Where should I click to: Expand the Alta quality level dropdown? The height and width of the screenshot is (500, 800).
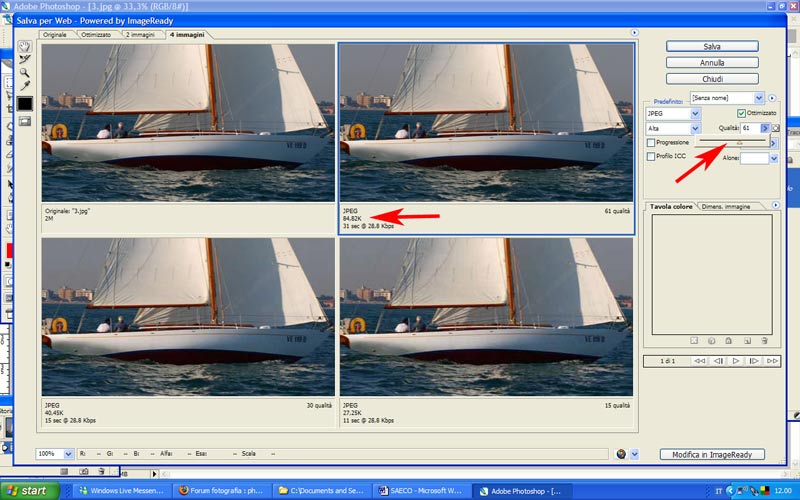click(694, 128)
